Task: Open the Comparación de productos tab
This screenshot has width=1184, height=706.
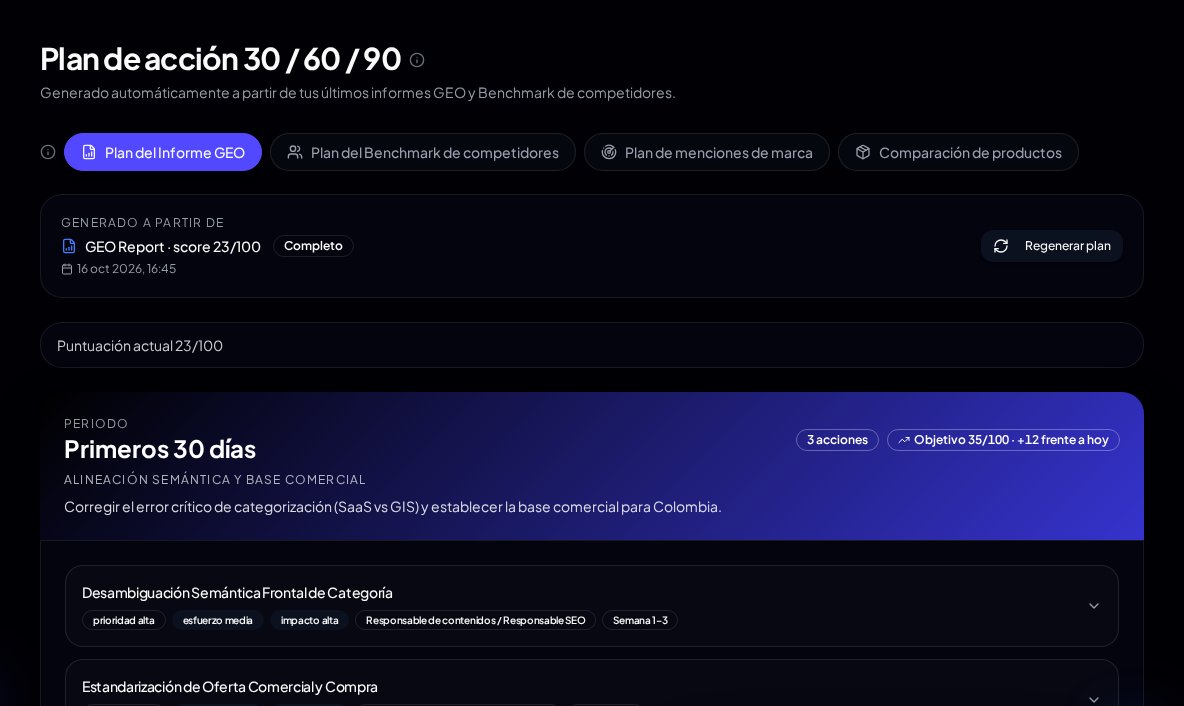Action: click(x=958, y=153)
